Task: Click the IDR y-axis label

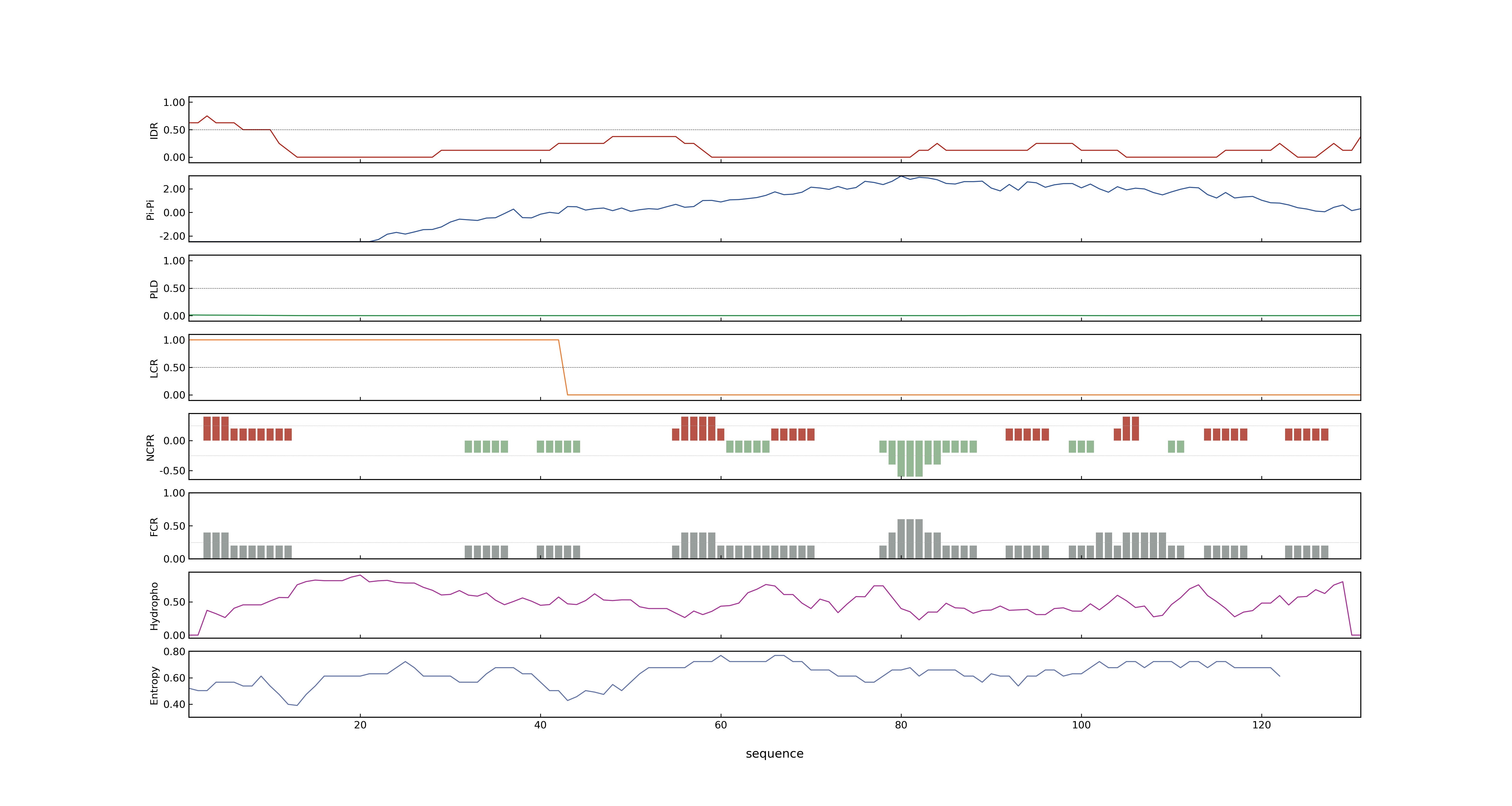Action: [154, 130]
